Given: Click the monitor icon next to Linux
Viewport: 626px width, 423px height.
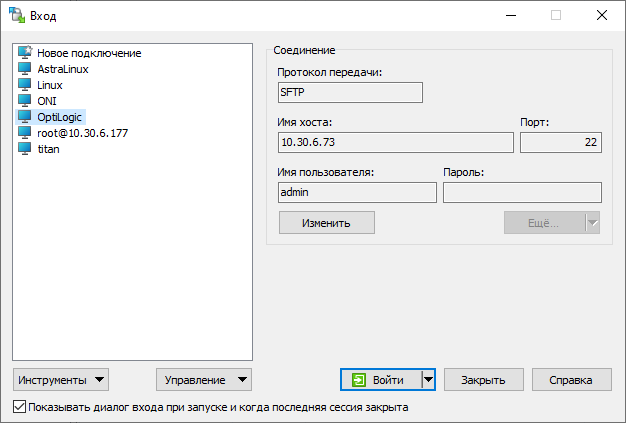Looking at the screenshot, I should click(x=25, y=85).
